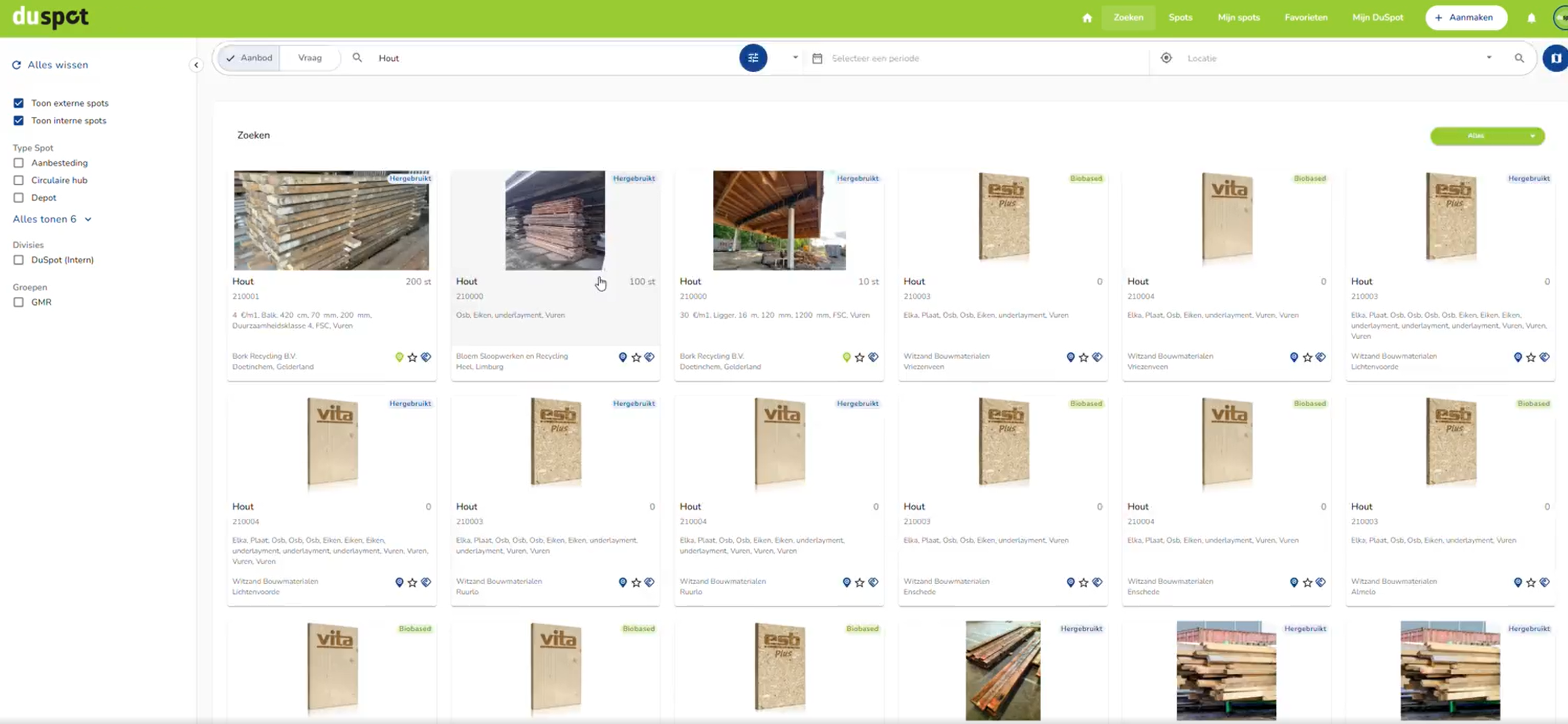Click the current location target icon
The height and width of the screenshot is (724, 1568).
pyautogui.click(x=1166, y=58)
